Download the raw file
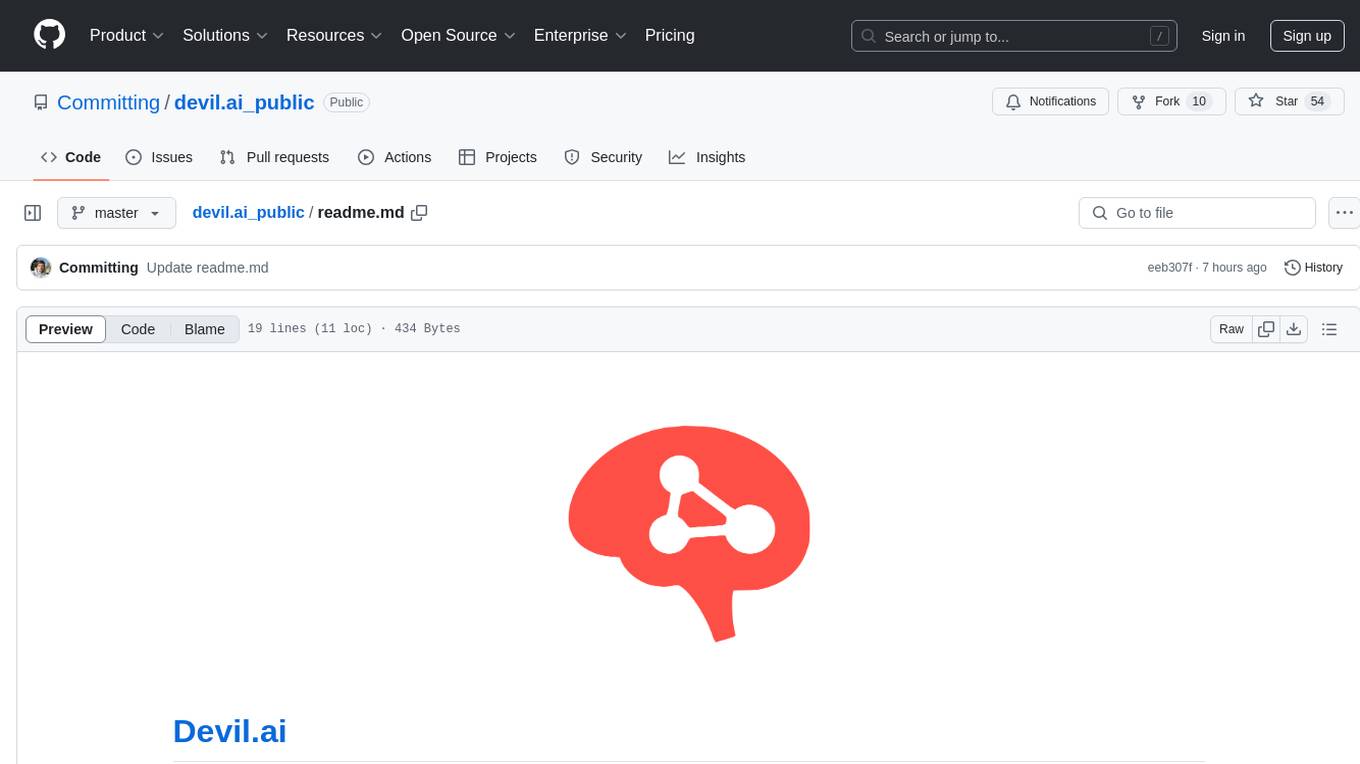 [x=1294, y=329]
